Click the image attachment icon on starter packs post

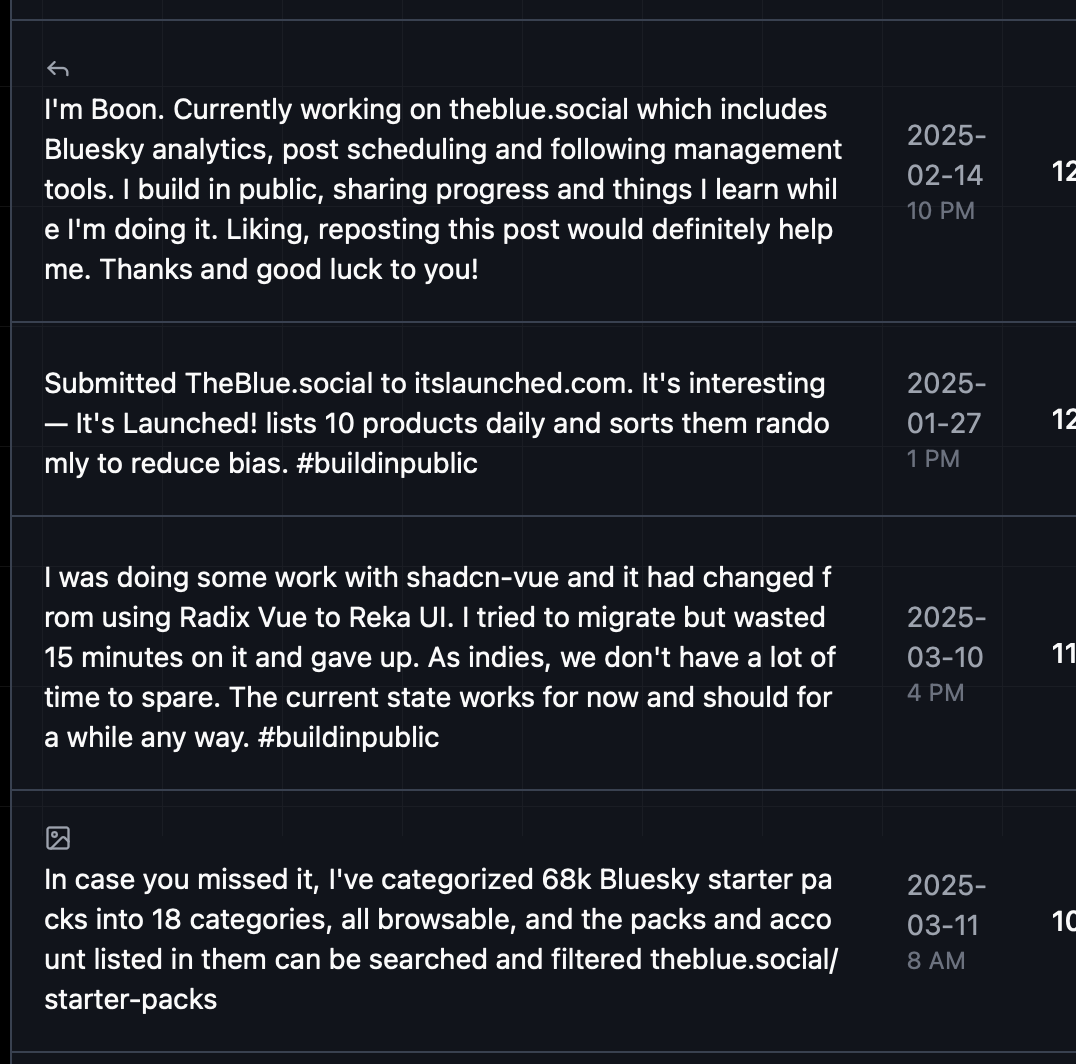(58, 838)
